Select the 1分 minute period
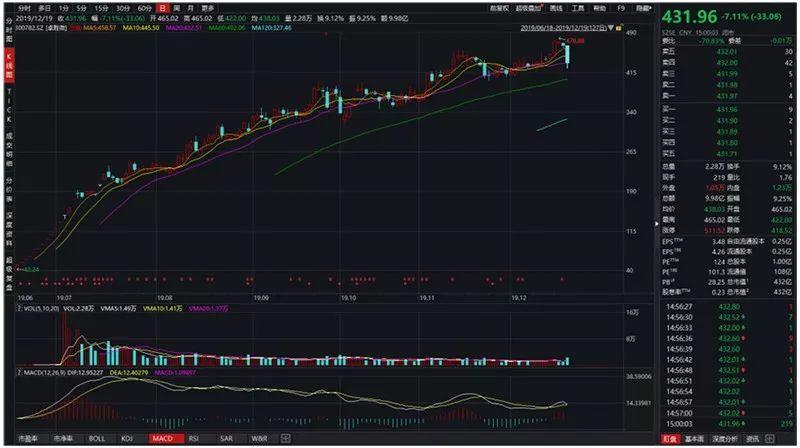 (63, 9)
